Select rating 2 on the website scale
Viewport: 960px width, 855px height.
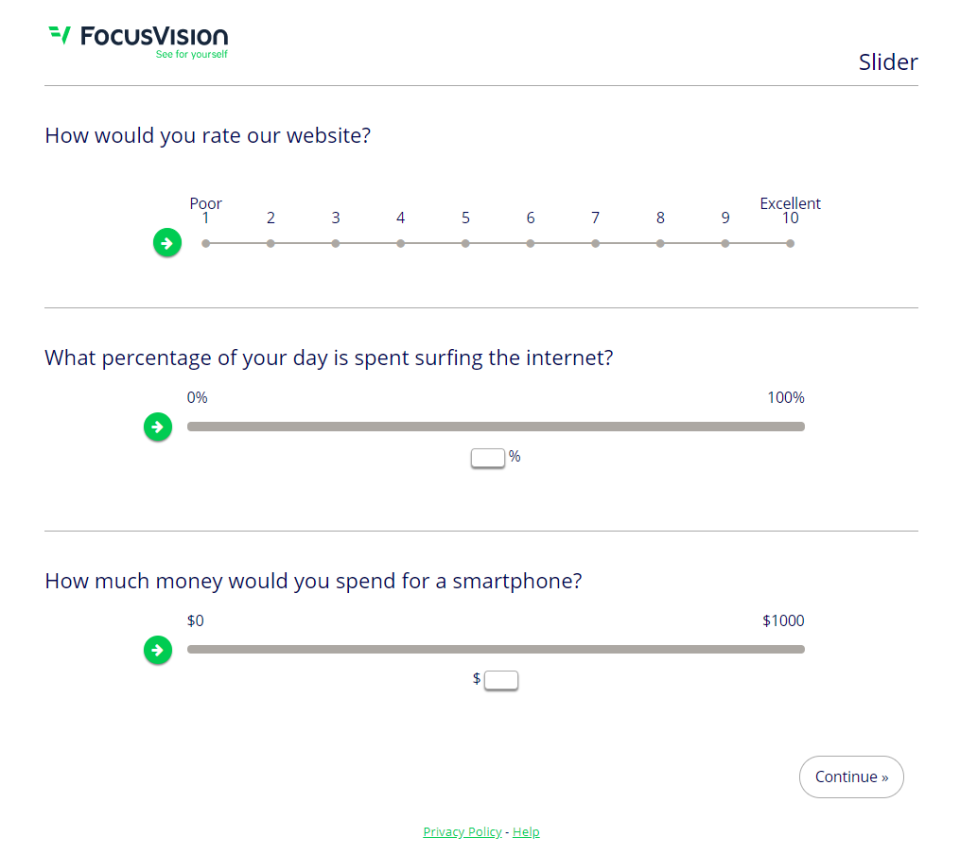click(x=271, y=243)
